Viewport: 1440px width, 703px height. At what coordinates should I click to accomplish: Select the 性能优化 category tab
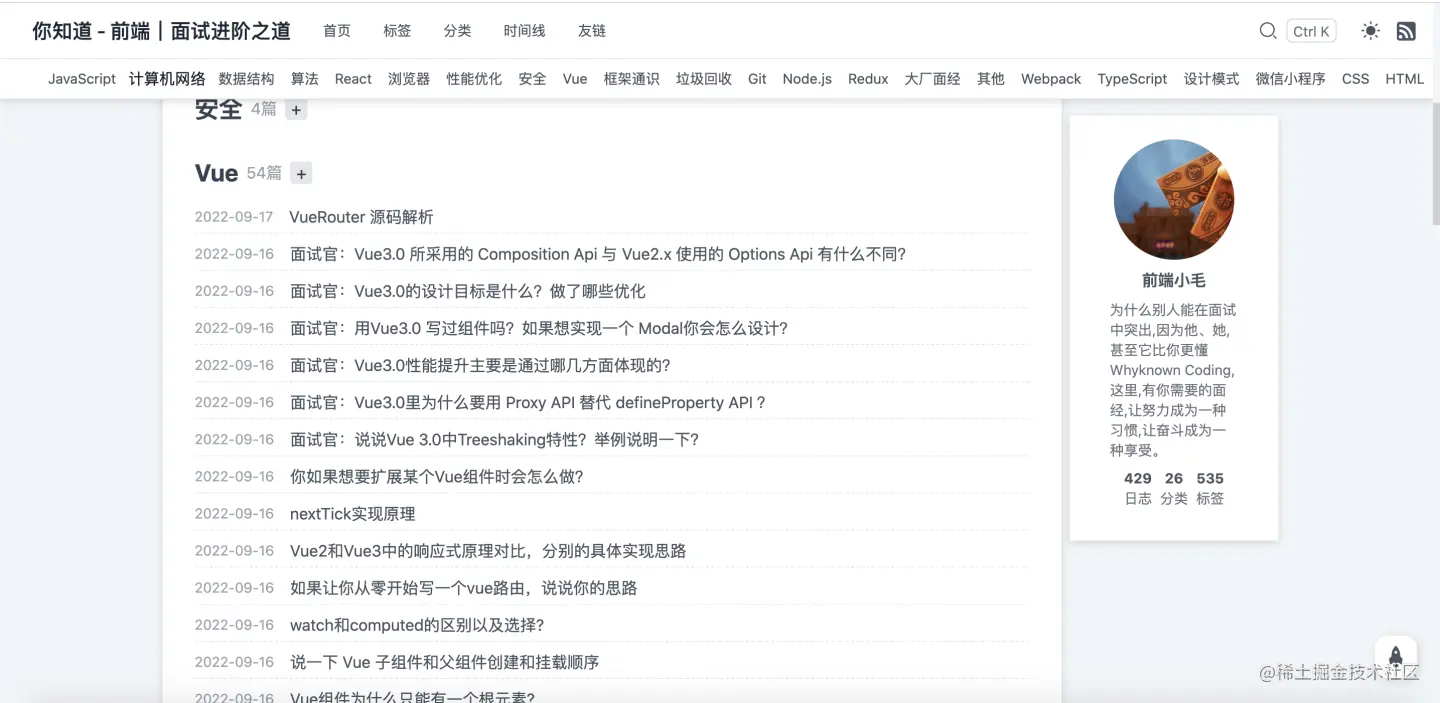(x=474, y=79)
